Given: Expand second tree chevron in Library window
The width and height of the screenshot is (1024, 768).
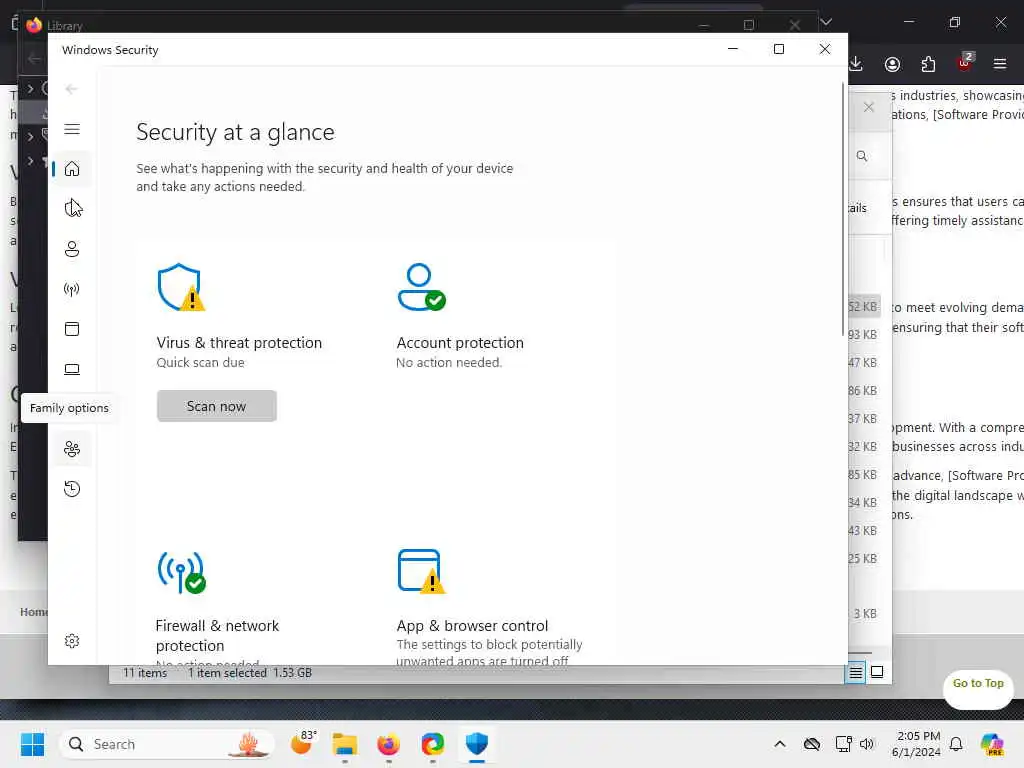Looking at the screenshot, I should point(30,136).
